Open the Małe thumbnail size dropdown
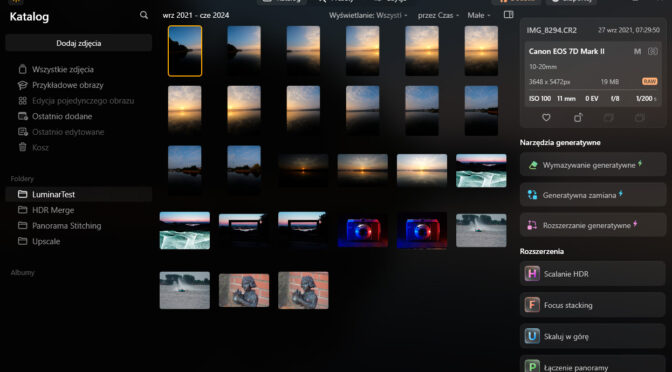The height and width of the screenshot is (372, 672). coord(479,15)
